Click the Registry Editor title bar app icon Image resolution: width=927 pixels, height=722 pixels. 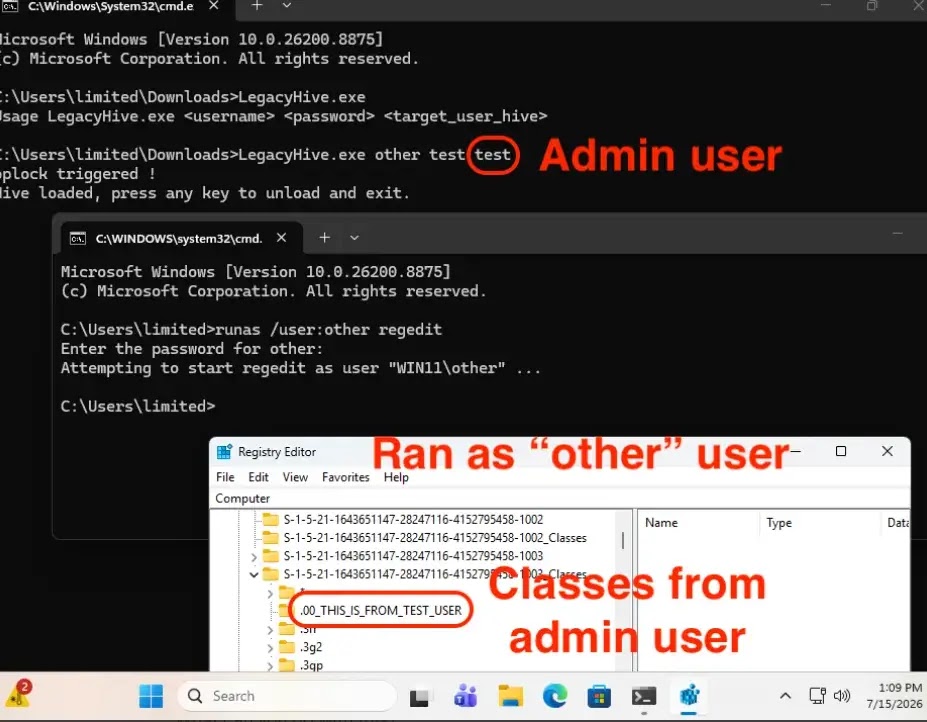click(224, 452)
